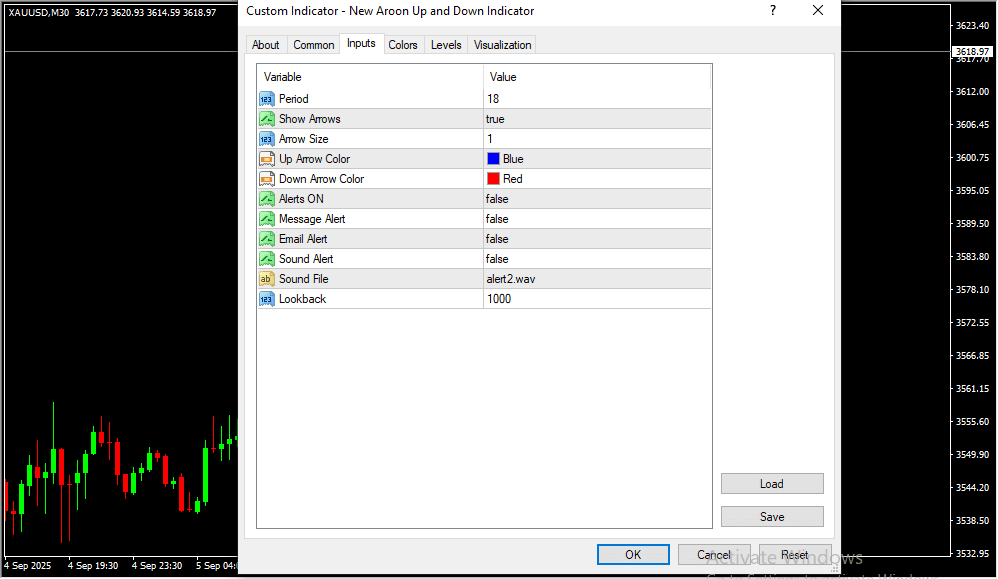Open the Visualization tab
The image size is (998, 579).
[x=503, y=45]
